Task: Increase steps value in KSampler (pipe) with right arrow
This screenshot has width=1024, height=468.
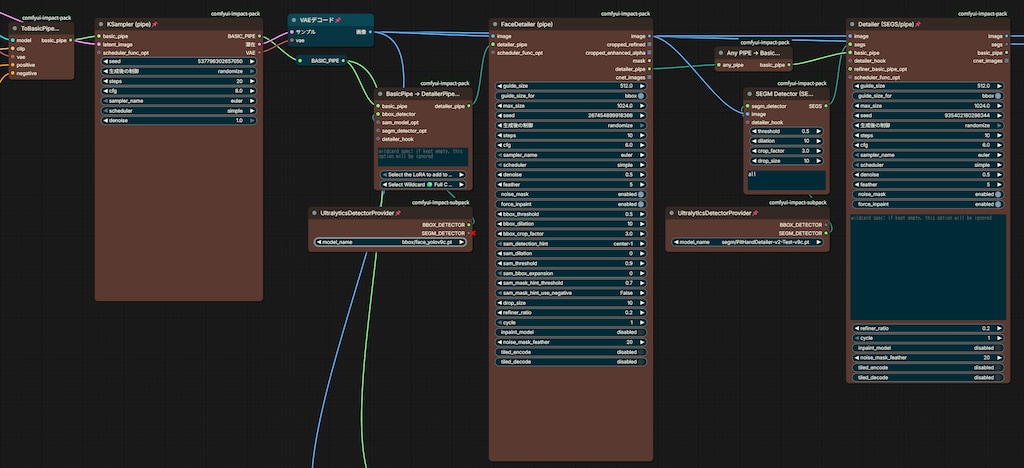Action: (x=253, y=81)
